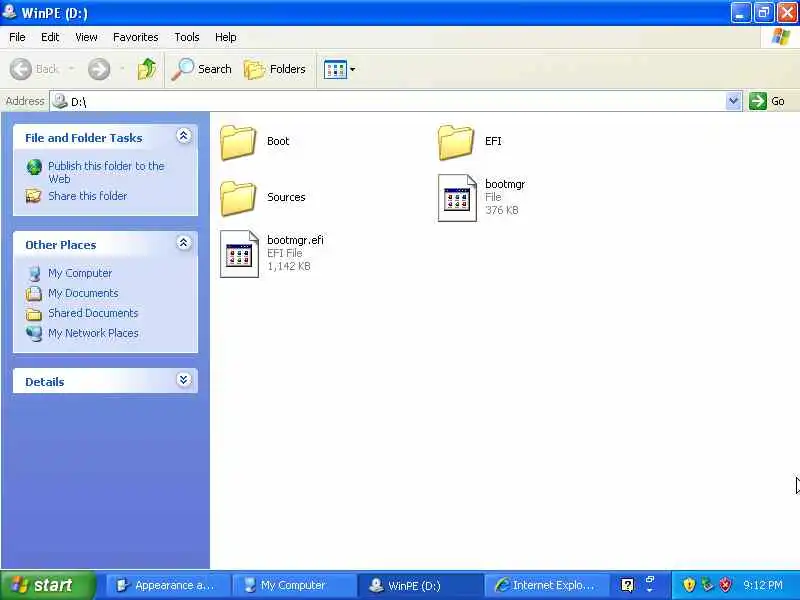Click the Windows flag logo
Viewport: 800px width, 600px height.
click(x=781, y=37)
